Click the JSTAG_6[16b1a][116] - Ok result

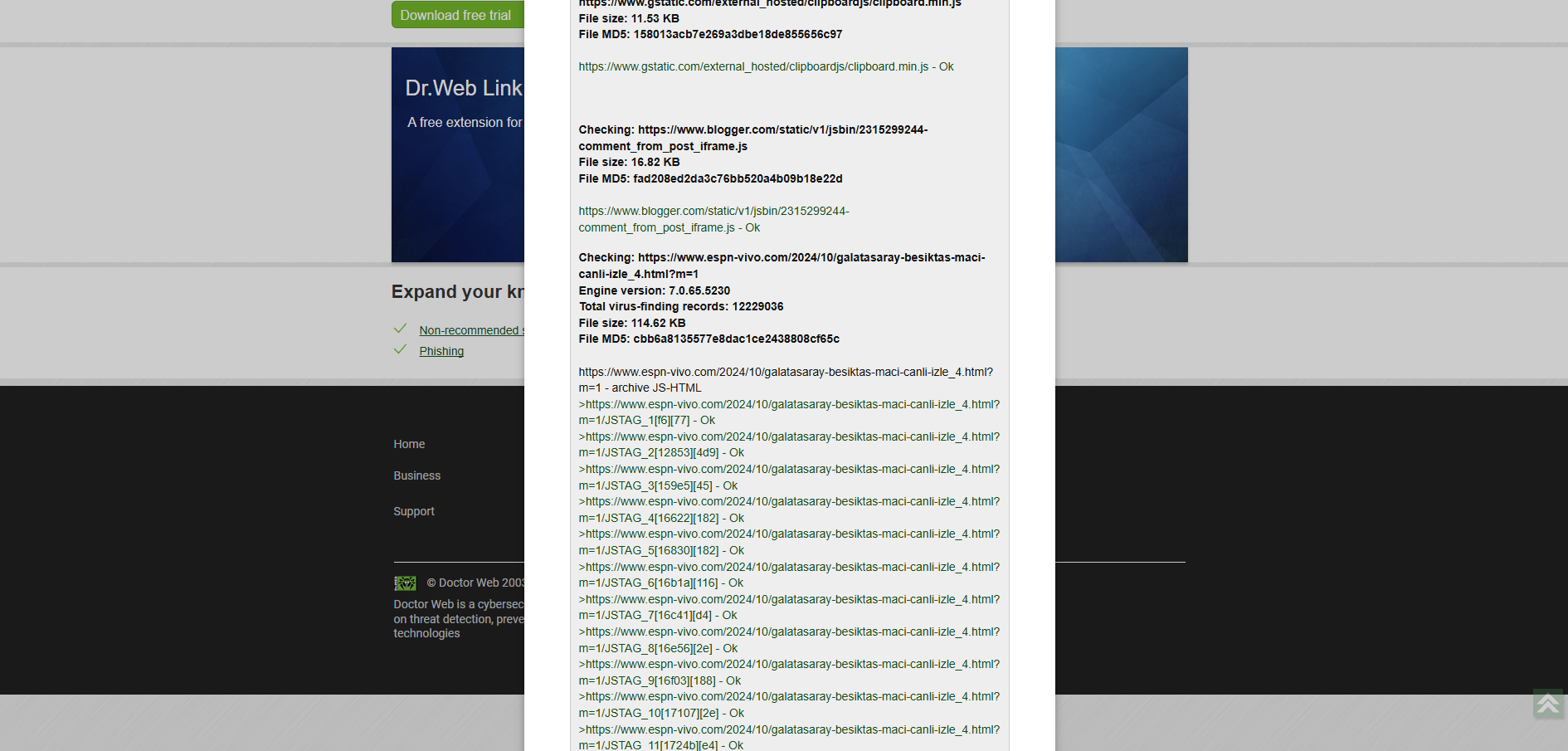click(789, 575)
